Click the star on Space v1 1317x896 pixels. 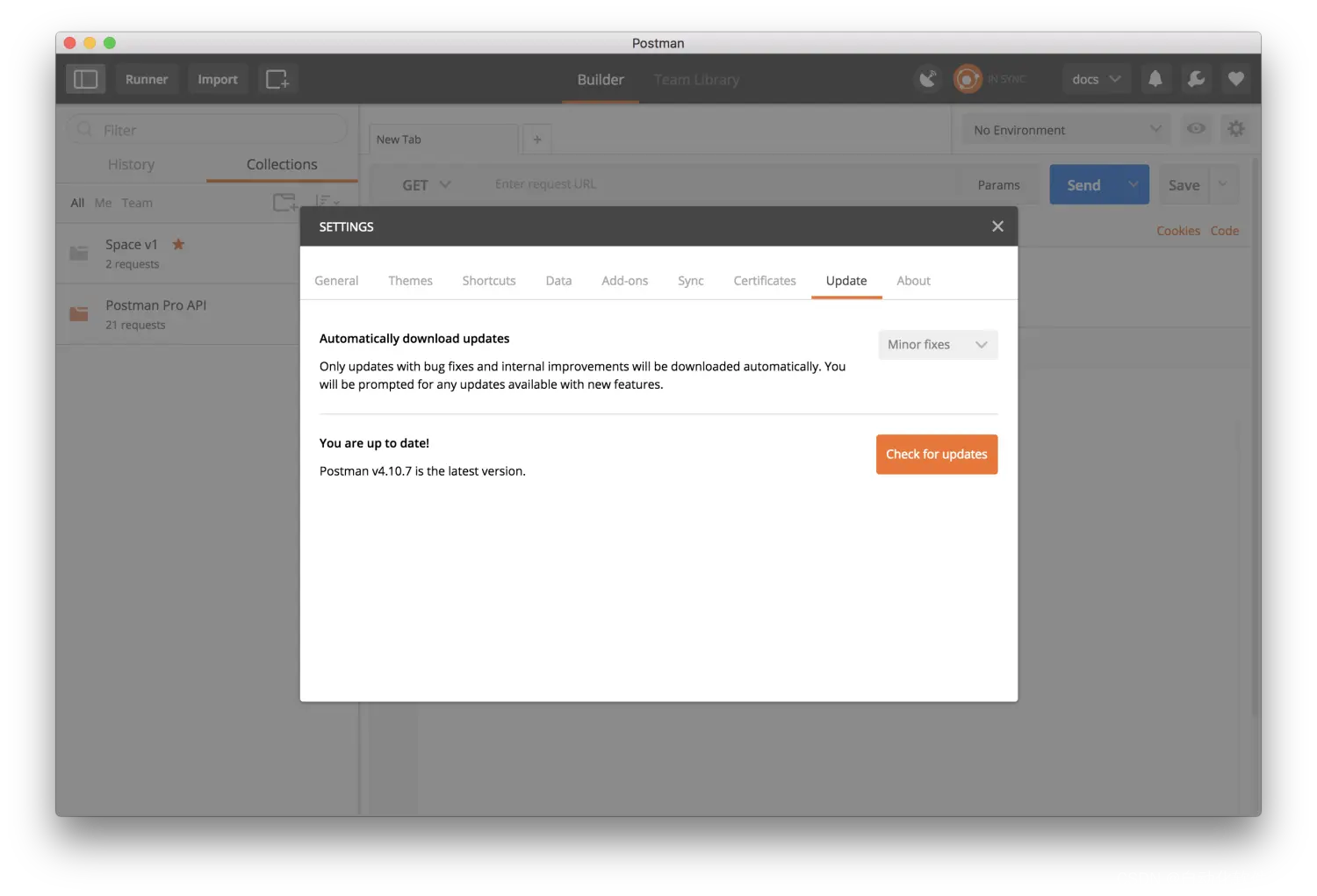(178, 244)
